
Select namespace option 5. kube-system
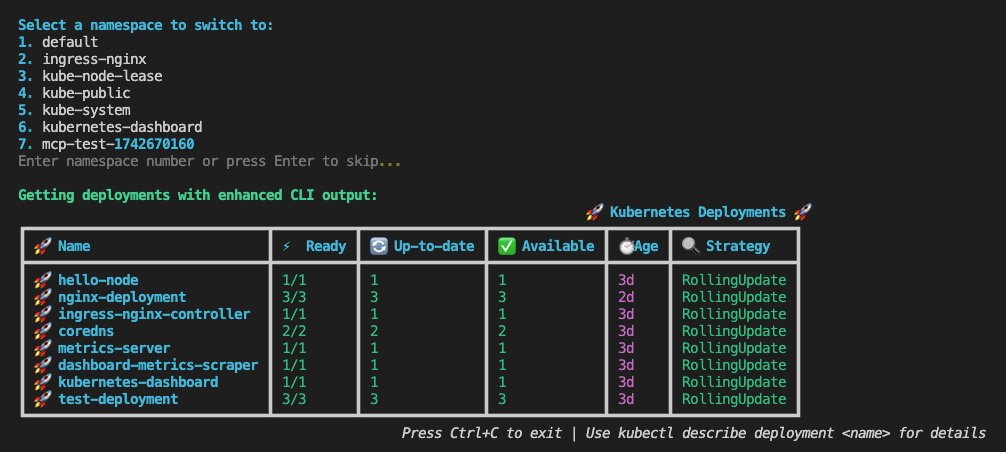point(74,110)
